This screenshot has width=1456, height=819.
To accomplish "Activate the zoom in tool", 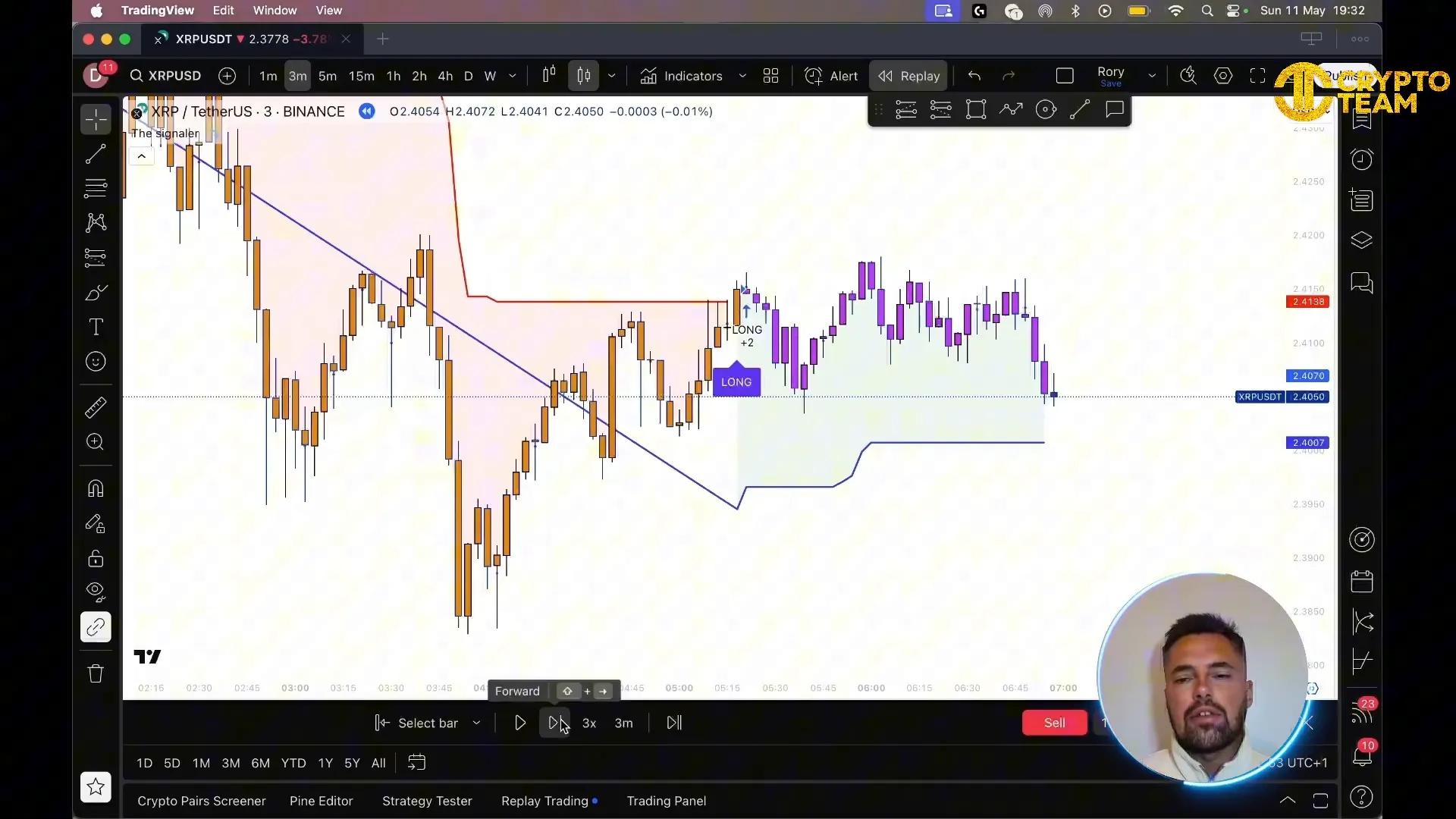I will (x=96, y=442).
